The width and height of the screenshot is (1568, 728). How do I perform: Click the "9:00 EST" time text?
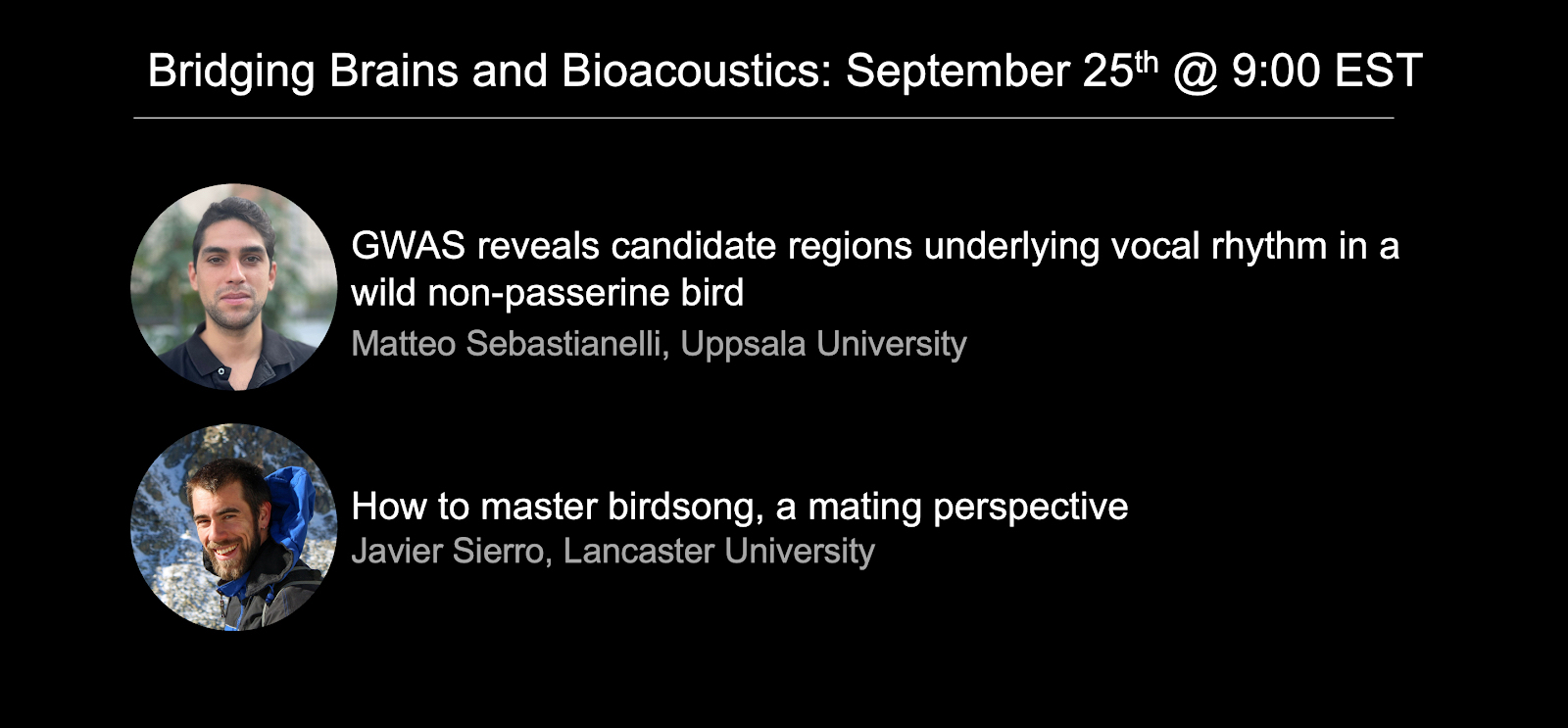point(1327,72)
